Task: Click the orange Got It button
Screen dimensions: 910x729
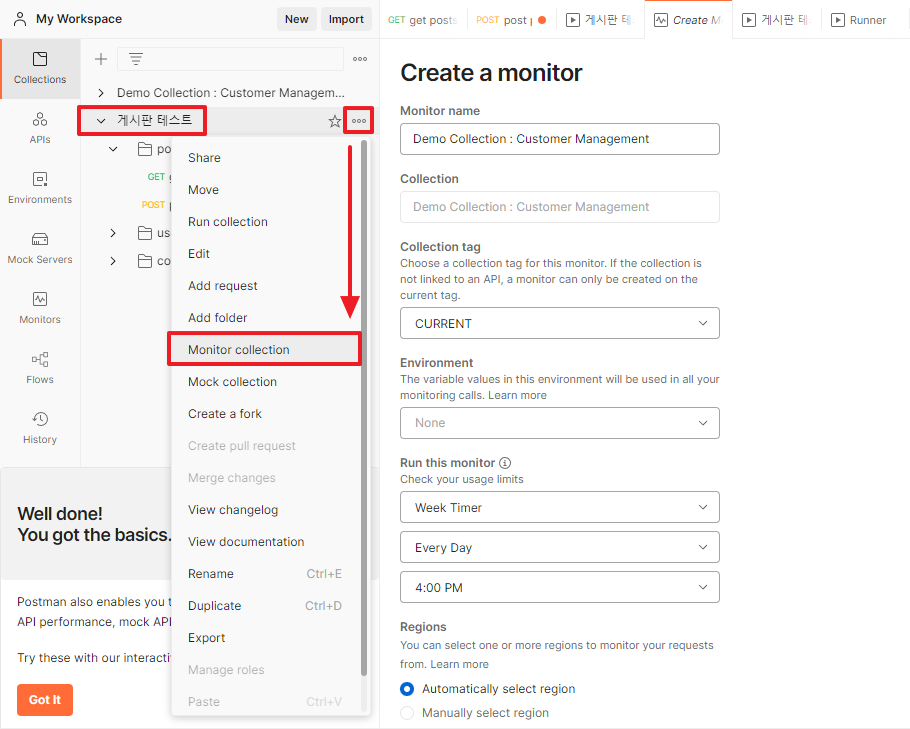Action: coord(45,700)
